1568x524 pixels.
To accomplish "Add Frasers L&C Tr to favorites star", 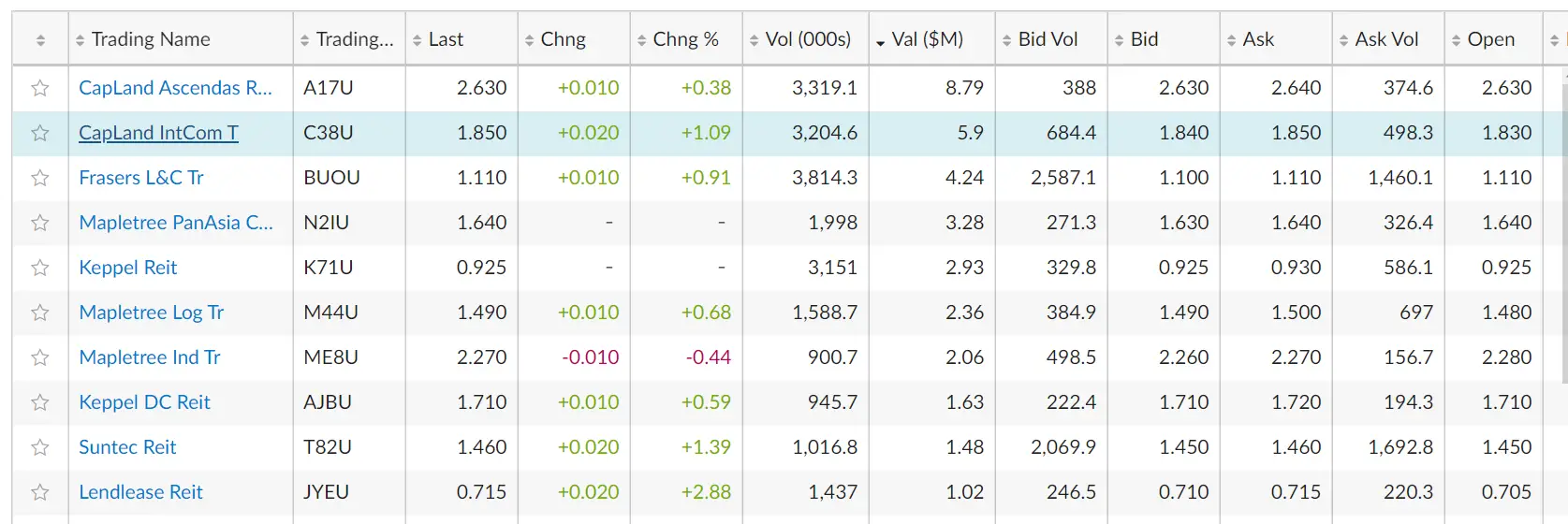I will click(39, 178).
